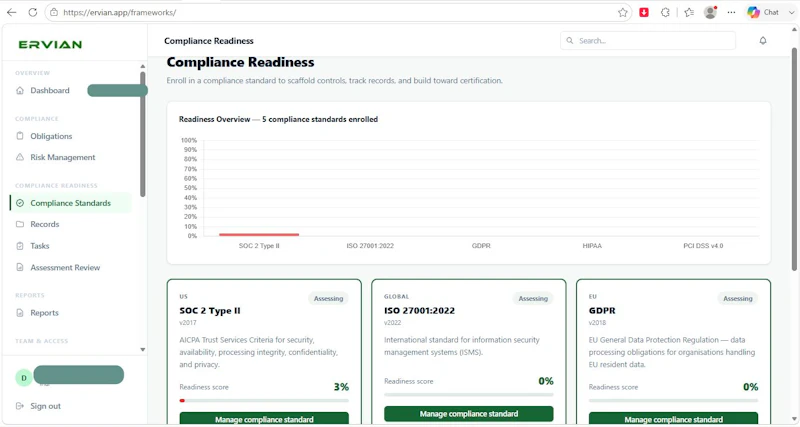Select Compliance Standards in the sidebar
Image resolution: width=800 pixels, height=427 pixels.
tap(70, 203)
